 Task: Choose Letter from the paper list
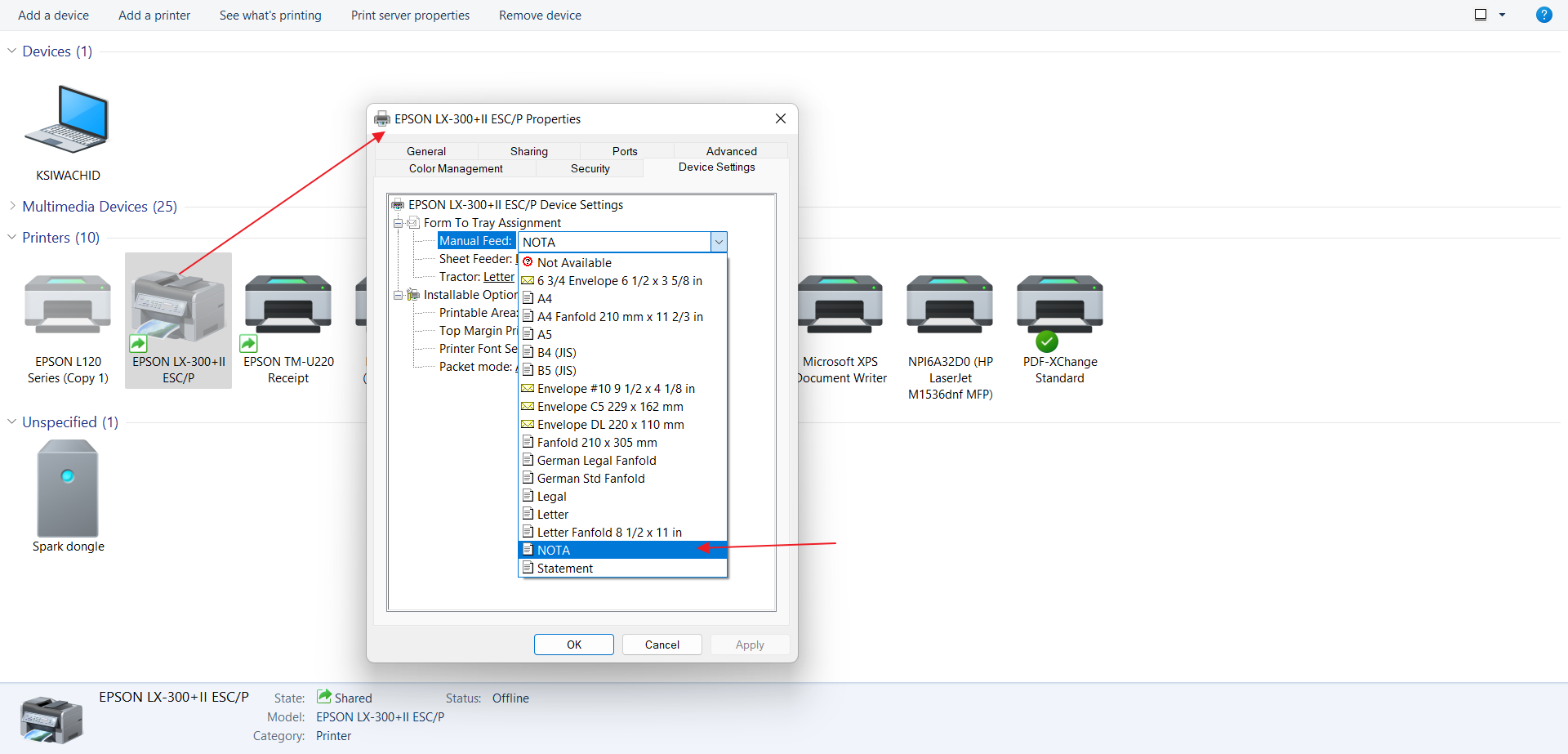point(622,515)
